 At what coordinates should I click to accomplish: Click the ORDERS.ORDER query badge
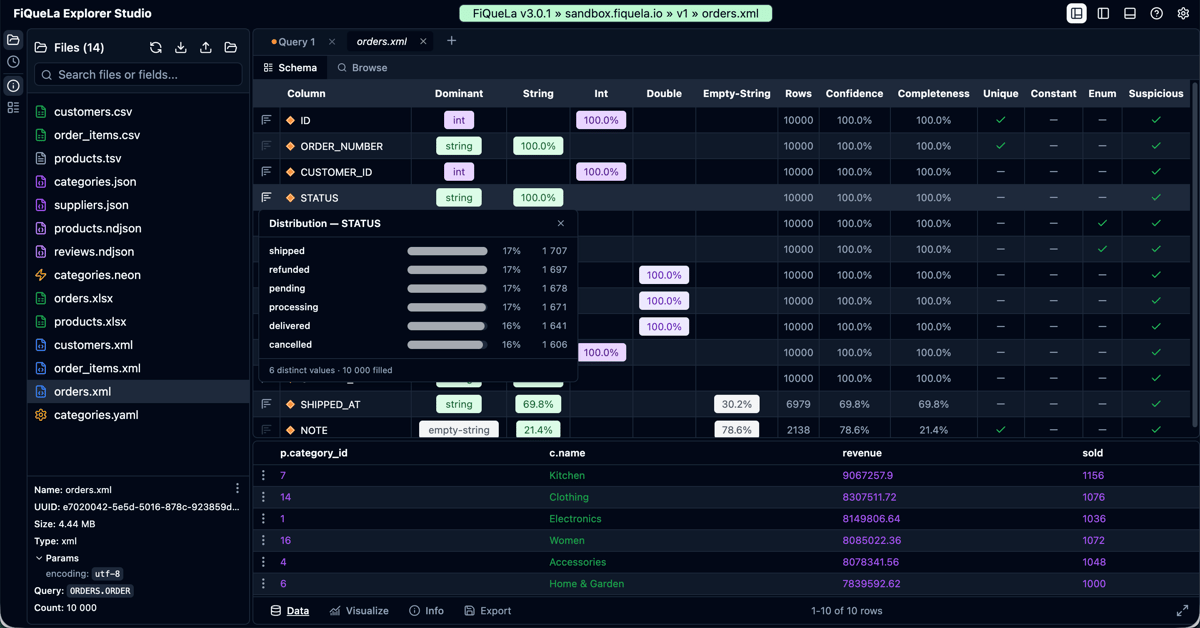tap(100, 591)
